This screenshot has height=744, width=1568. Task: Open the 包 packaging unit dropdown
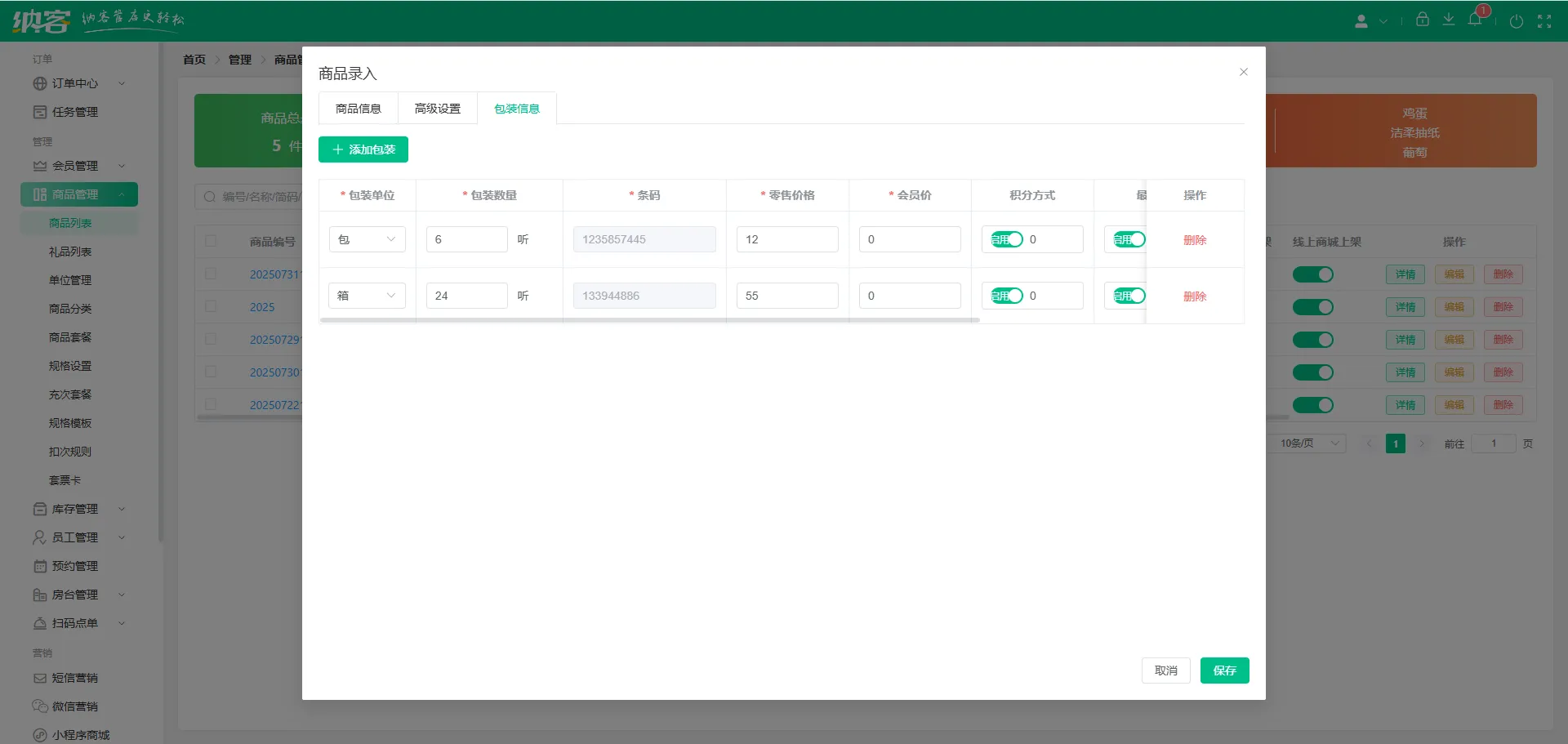point(367,239)
